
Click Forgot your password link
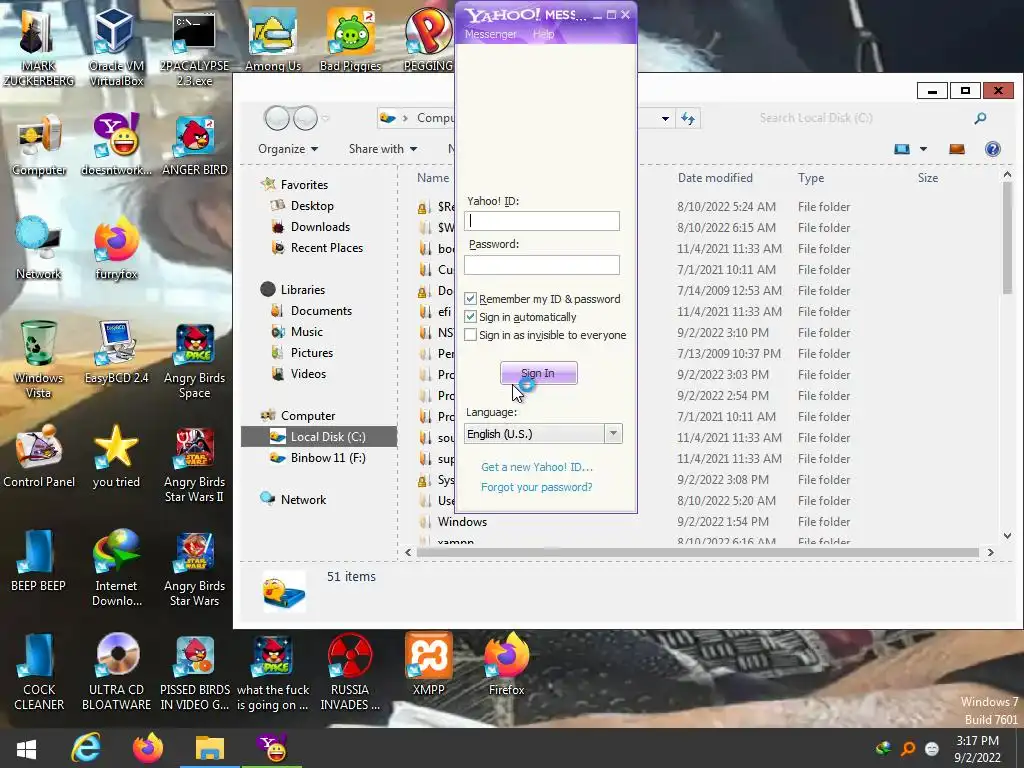(x=537, y=487)
